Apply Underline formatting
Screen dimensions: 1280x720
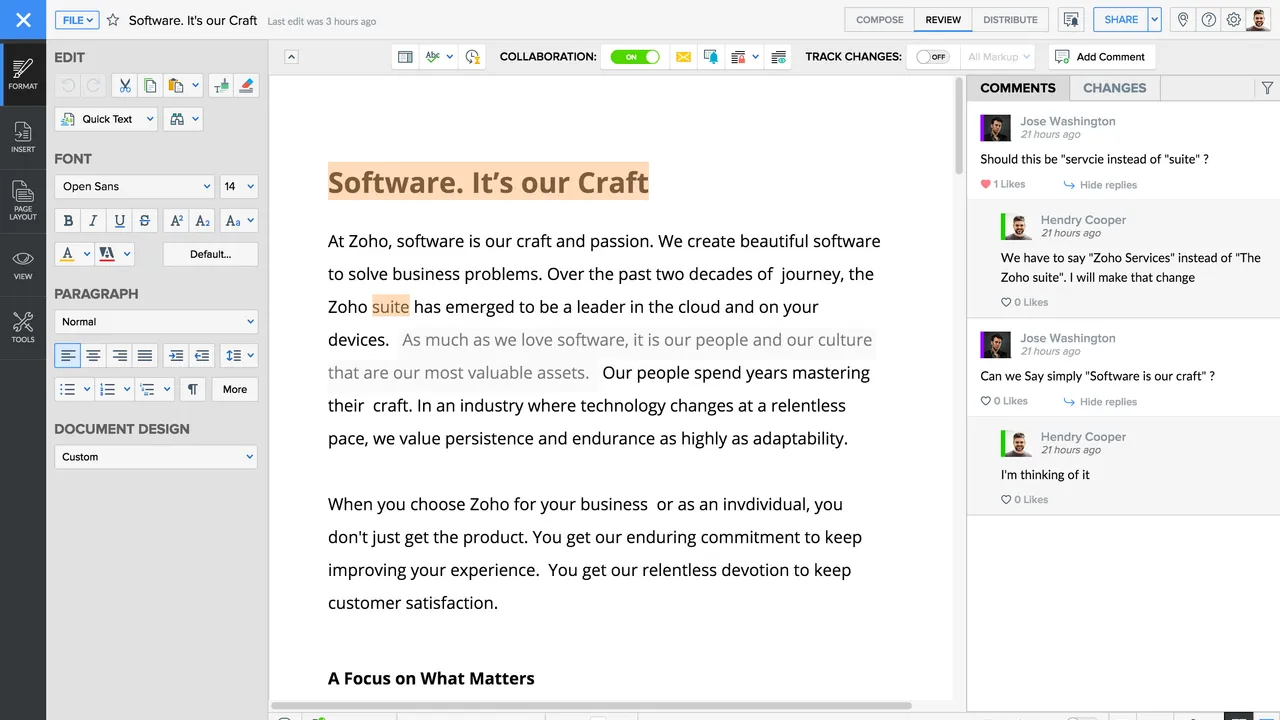coord(119,221)
